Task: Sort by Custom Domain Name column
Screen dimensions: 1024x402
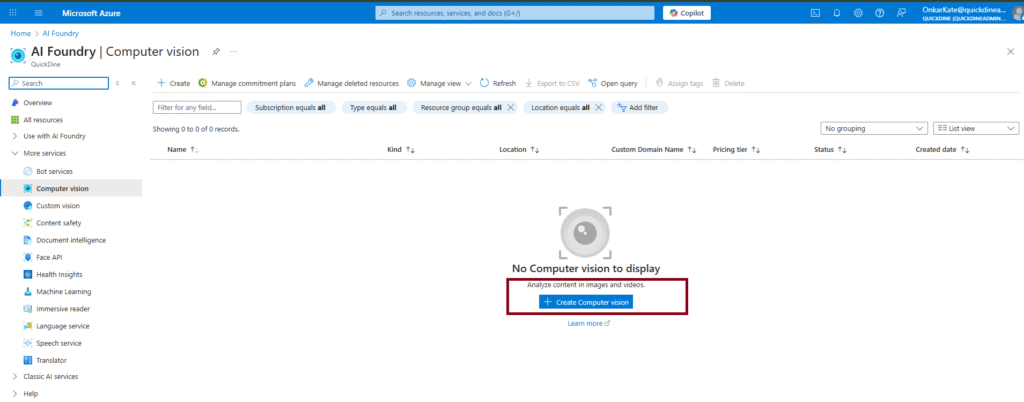Action: click(x=654, y=149)
